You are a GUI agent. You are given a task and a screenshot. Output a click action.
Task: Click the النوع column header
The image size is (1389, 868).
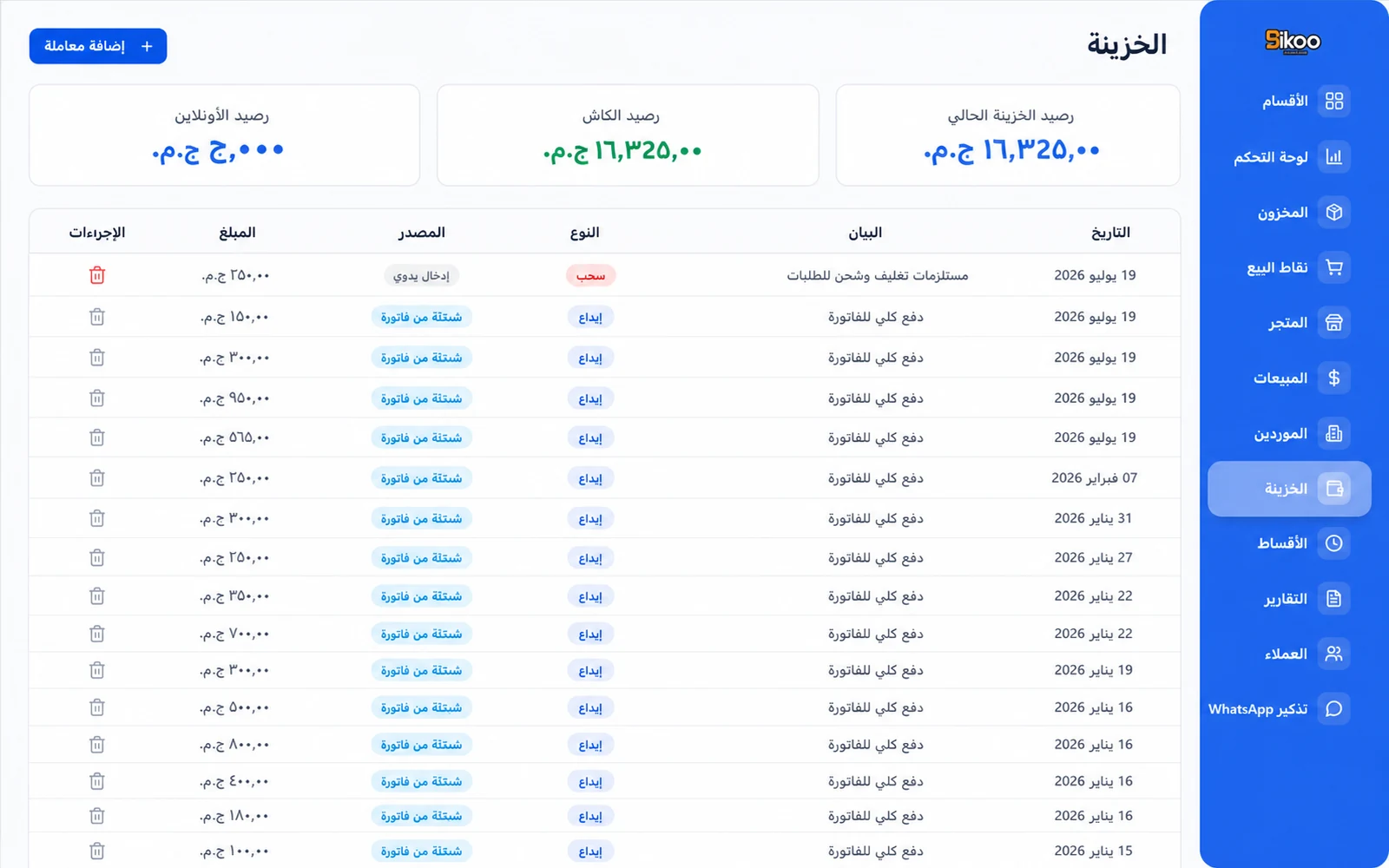[585, 233]
